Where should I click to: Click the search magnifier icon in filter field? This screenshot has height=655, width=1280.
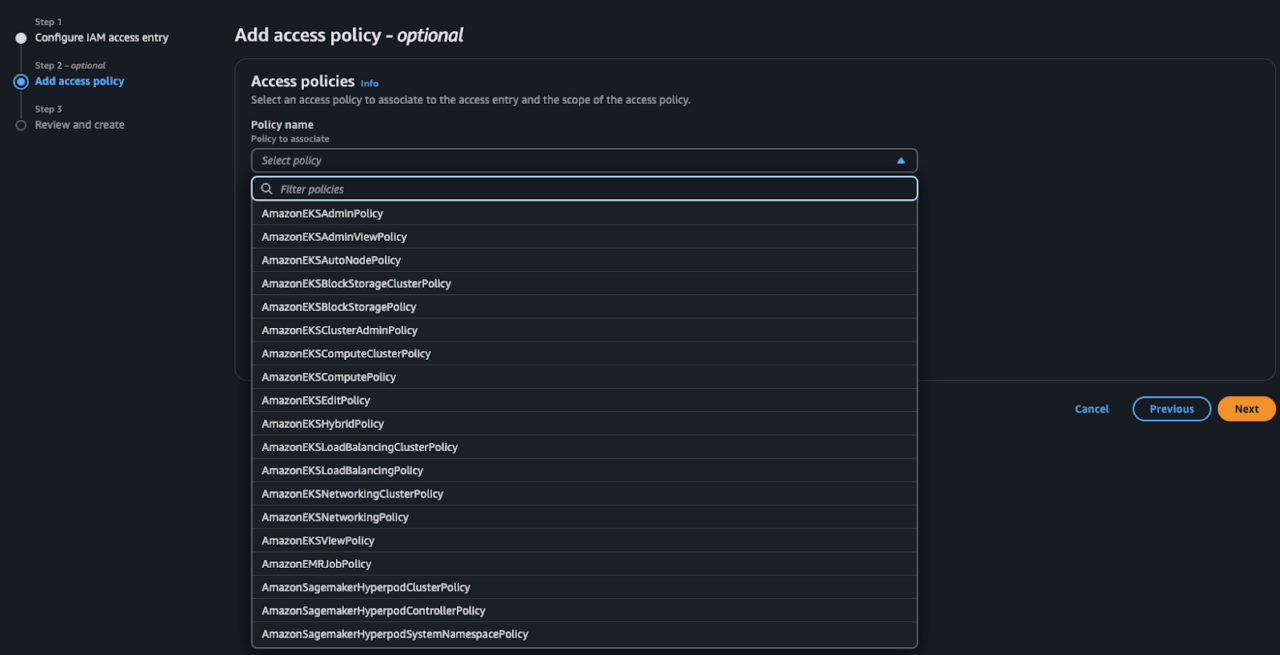266,188
